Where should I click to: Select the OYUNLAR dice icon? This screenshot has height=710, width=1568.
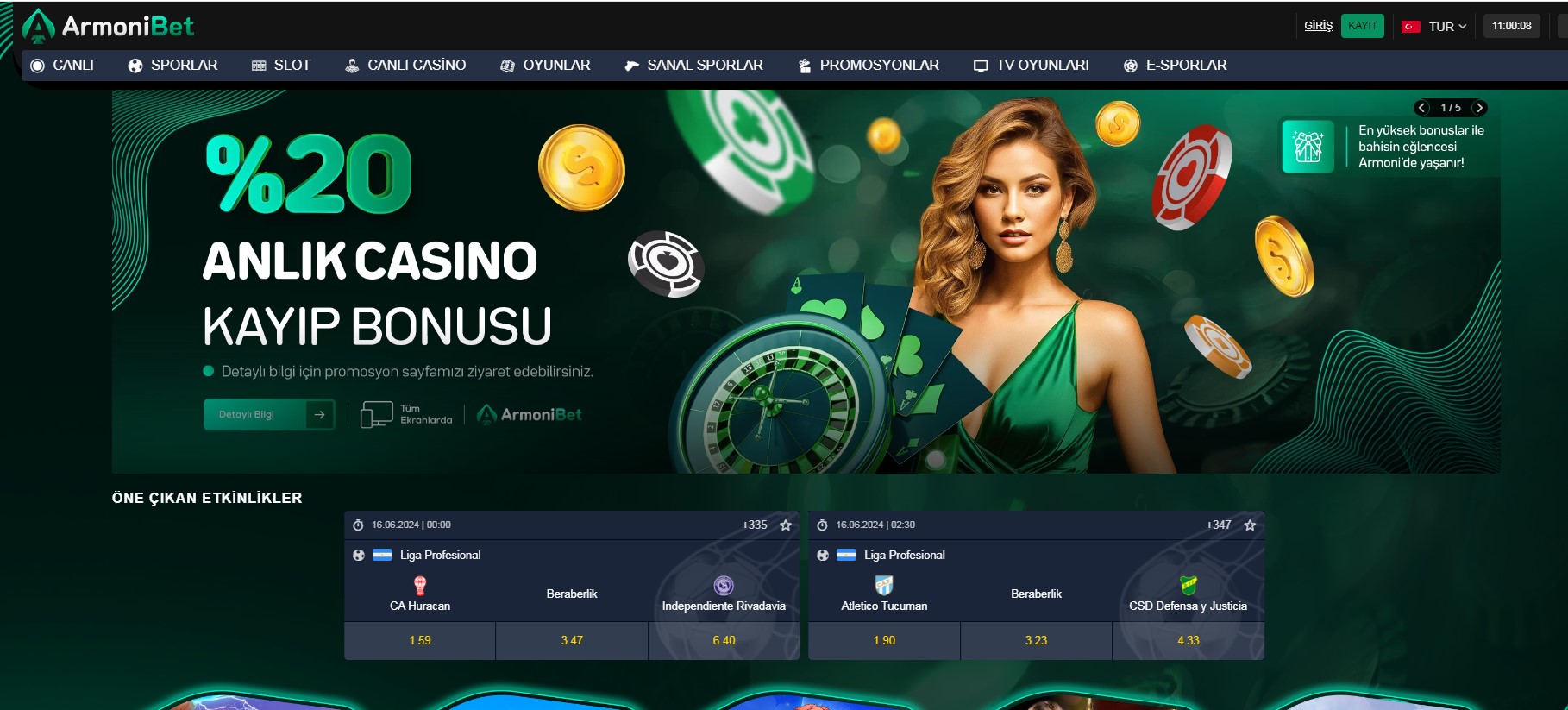(507, 66)
